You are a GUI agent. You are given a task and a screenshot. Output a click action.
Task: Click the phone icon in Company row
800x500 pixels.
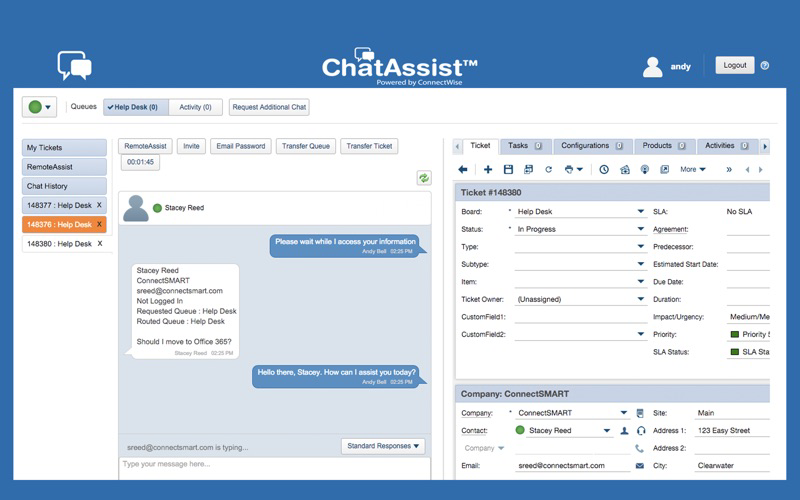(x=639, y=448)
